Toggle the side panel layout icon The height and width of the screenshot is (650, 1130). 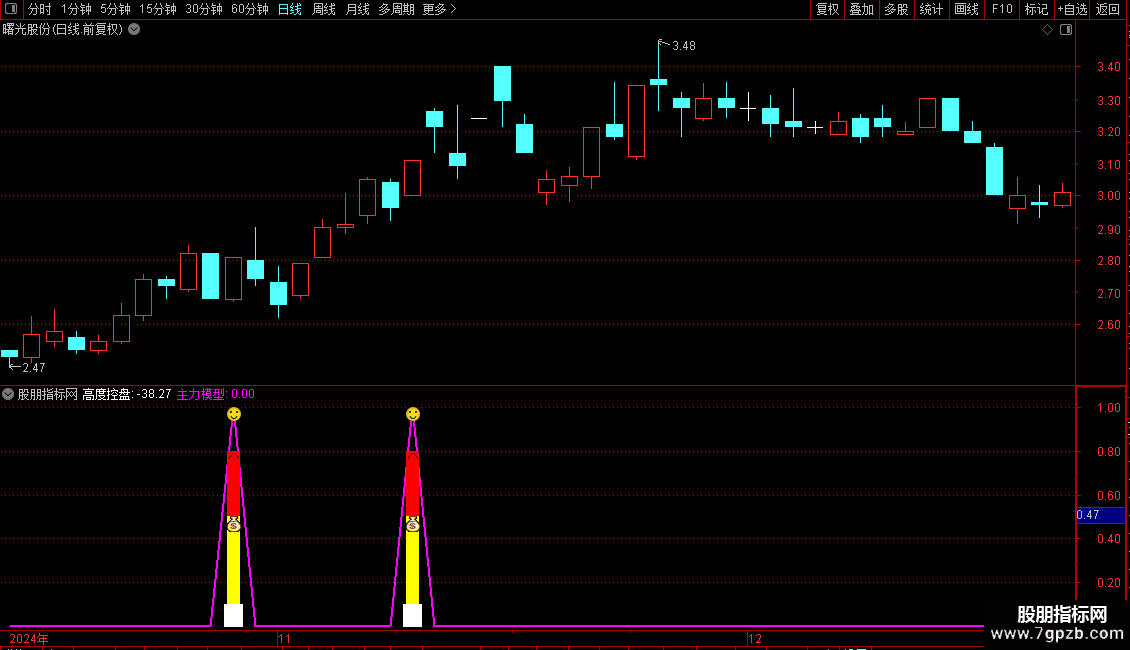tap(1066, 30)
